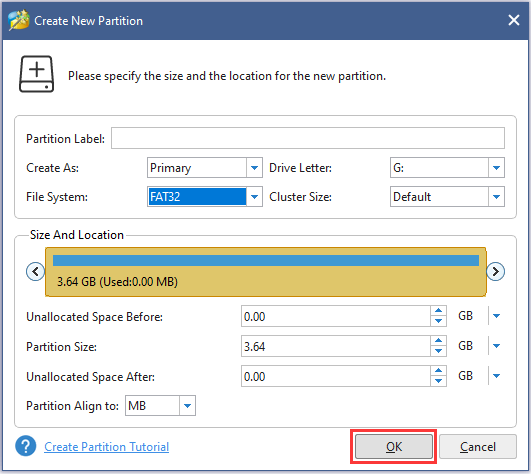Click the yellow partition size bar

coord(266,272)
